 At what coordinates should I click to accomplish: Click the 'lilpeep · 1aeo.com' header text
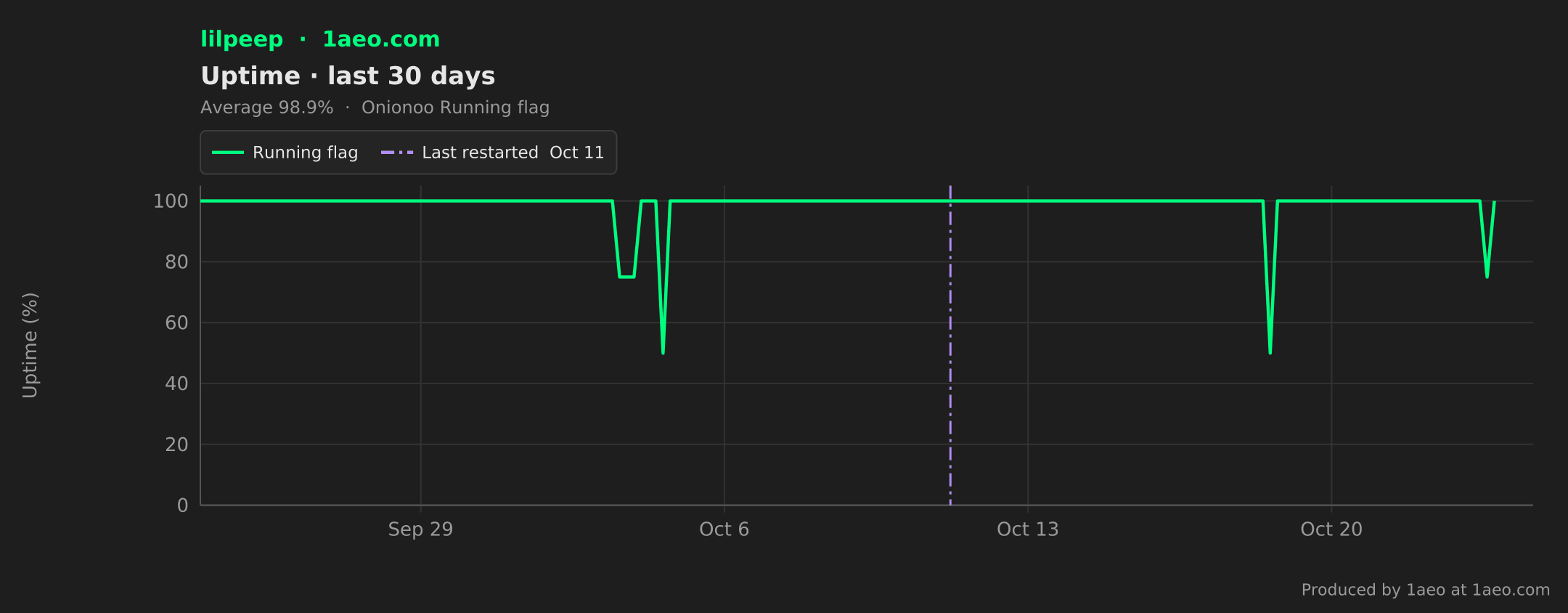coord(320,39)
